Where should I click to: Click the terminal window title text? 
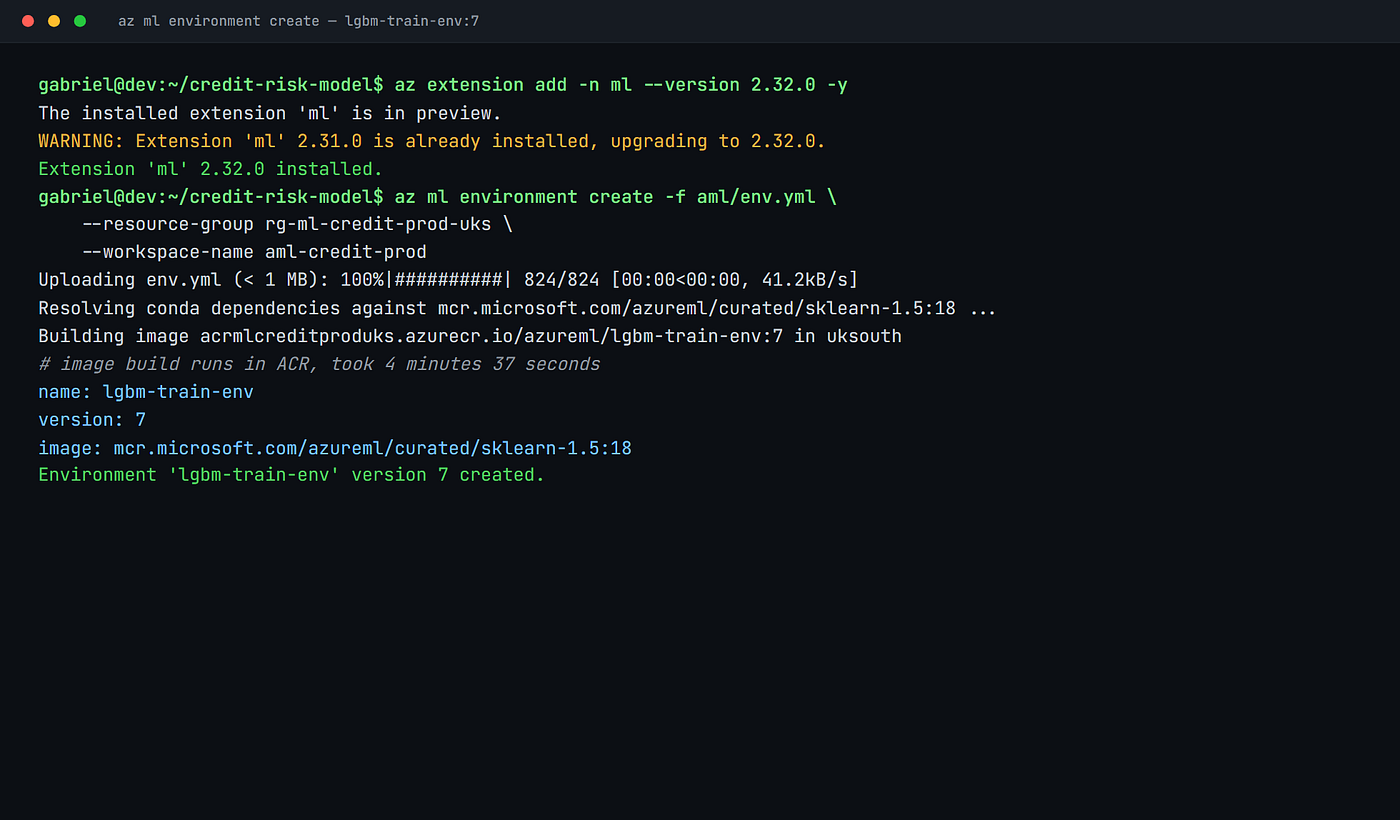(x=298, y=21)
